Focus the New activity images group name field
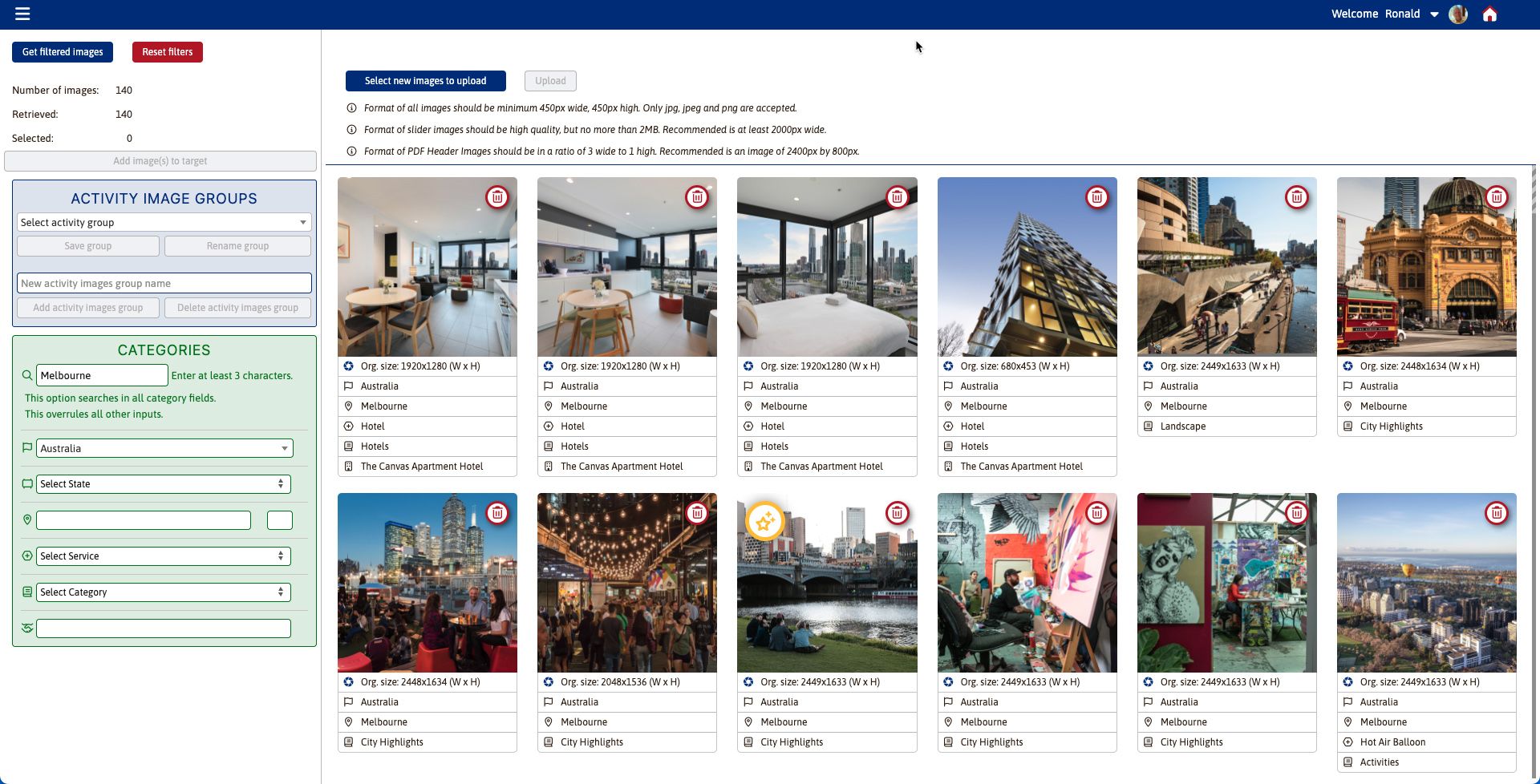1540x784 pixels. pos(164,283)
